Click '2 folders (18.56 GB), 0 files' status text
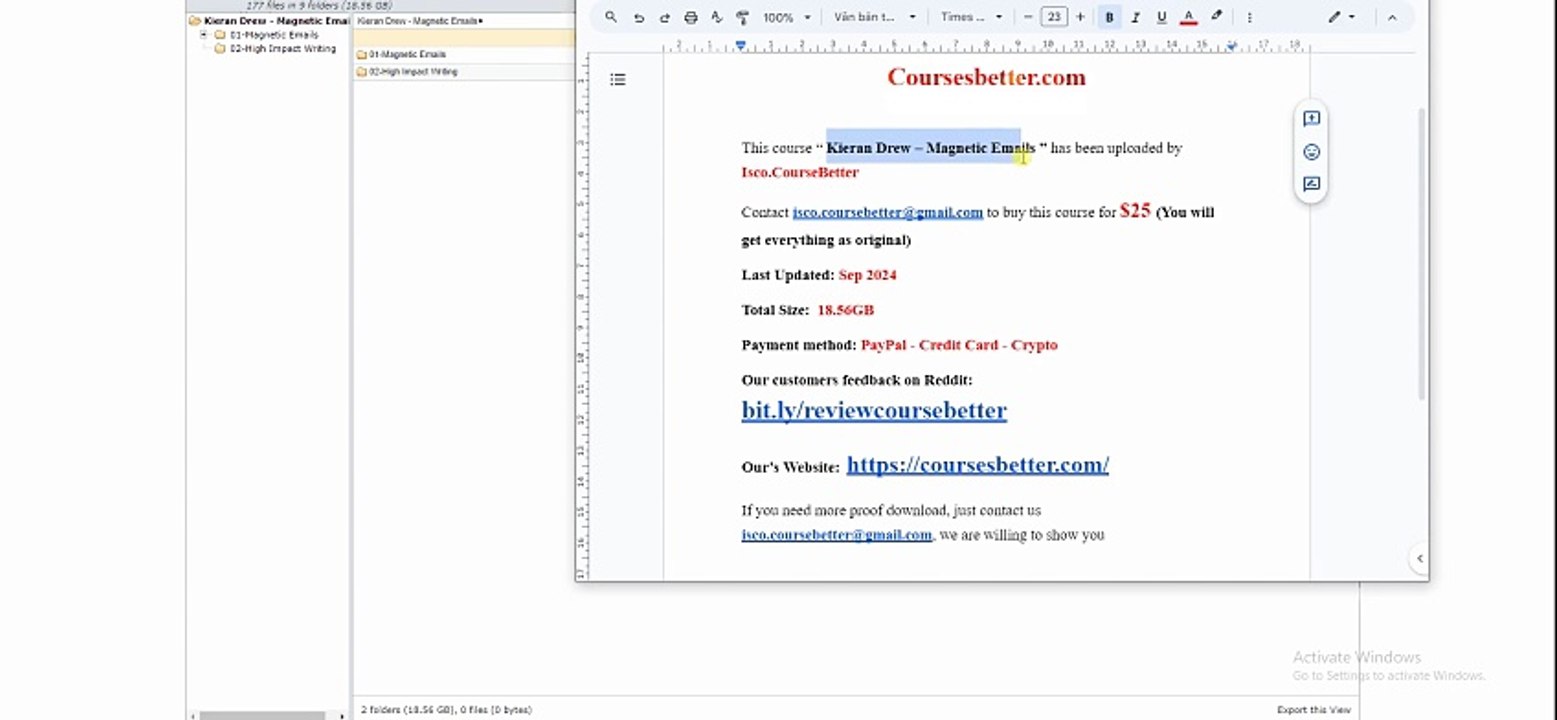 point(446,710)
